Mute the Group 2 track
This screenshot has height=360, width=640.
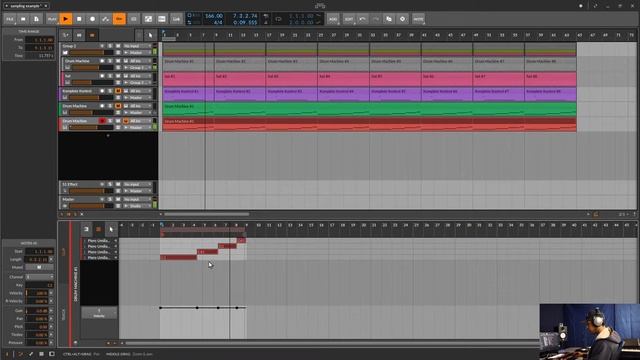[118, 46]
